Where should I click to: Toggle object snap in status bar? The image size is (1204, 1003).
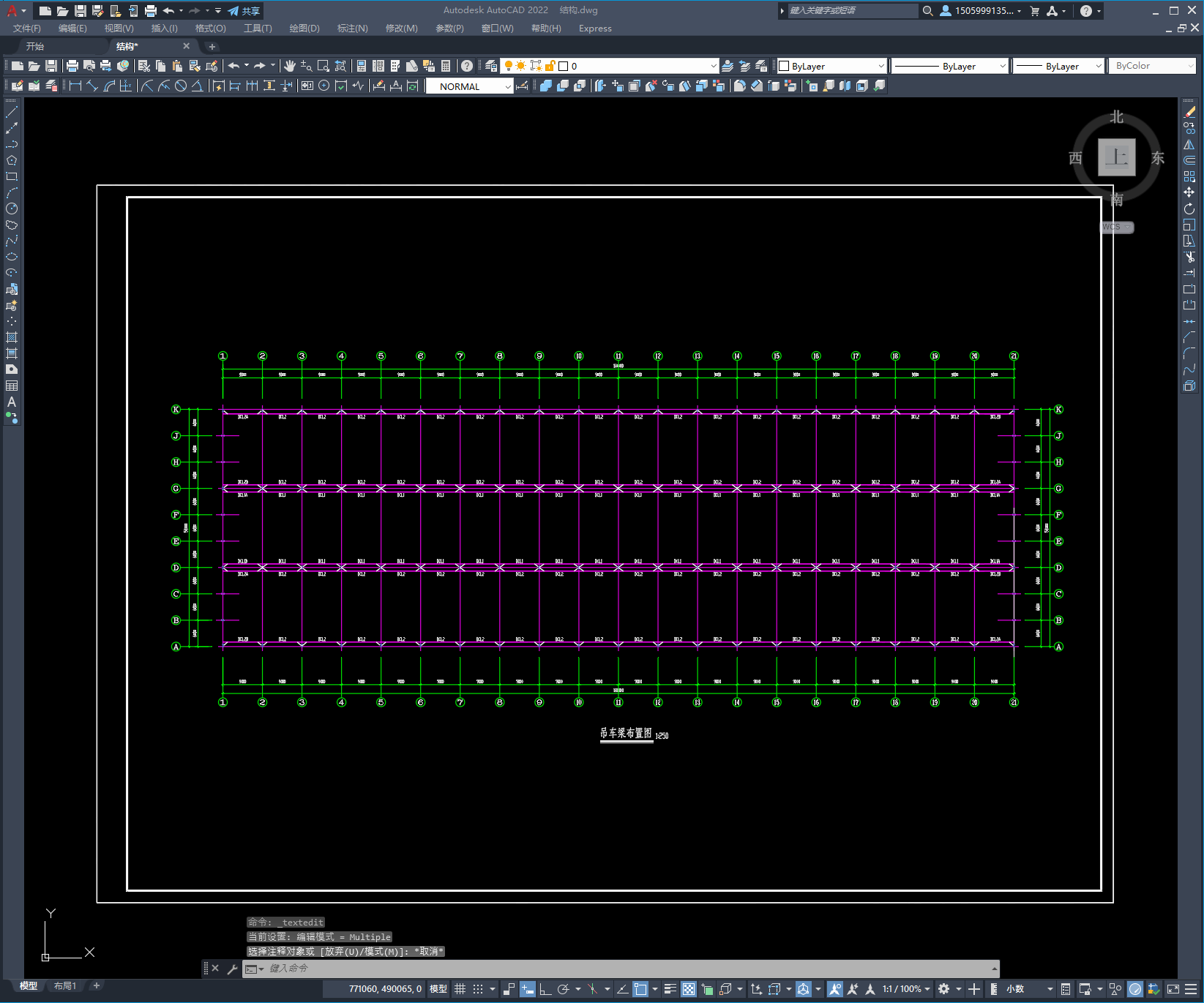(x=640, y=989)
